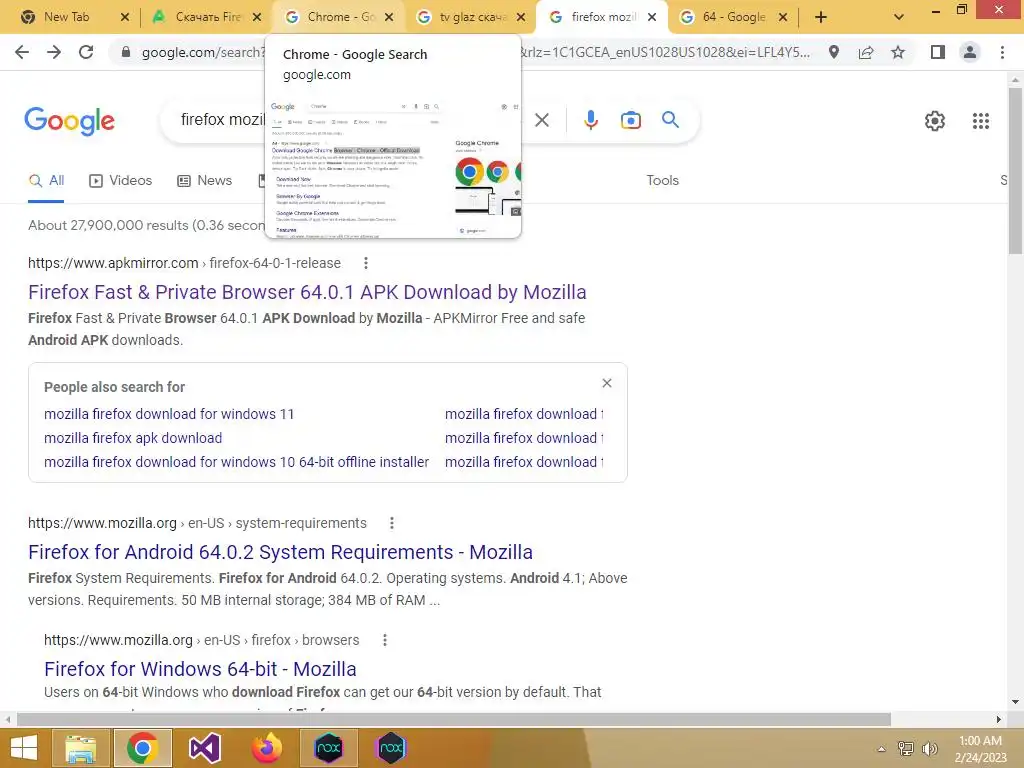Screen dimensions: 1024x768
Task: Open the volume control in the tray
Action: pyautogui.click(x=929, y=749)
